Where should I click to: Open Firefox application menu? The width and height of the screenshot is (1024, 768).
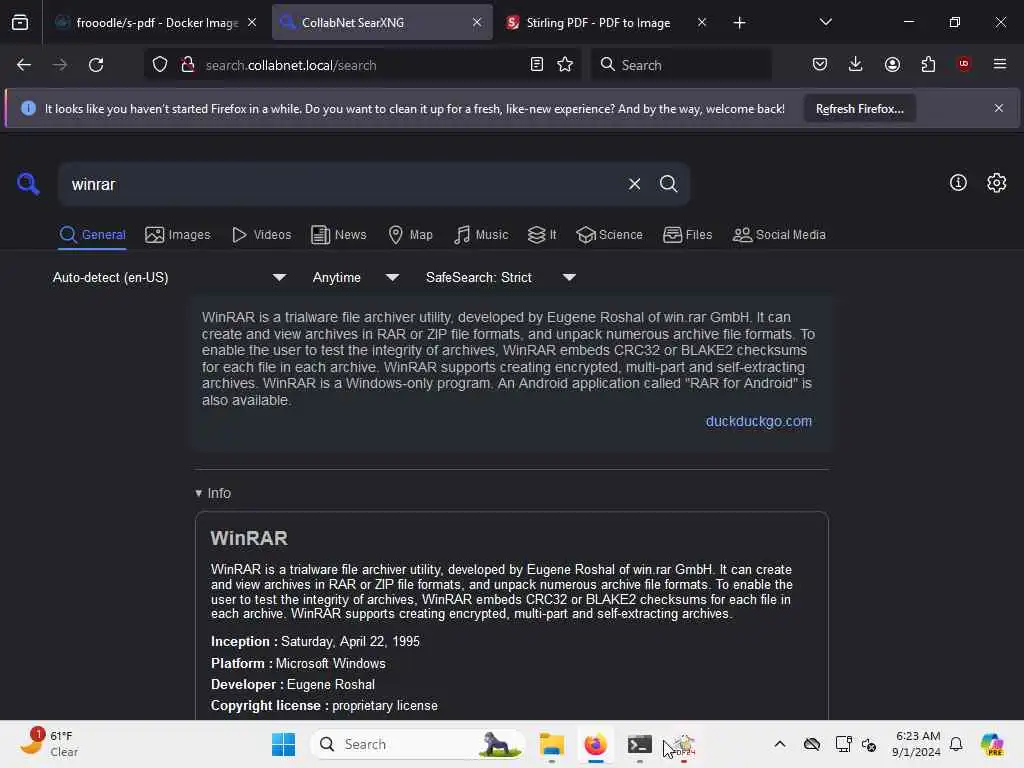[1000, 64]
